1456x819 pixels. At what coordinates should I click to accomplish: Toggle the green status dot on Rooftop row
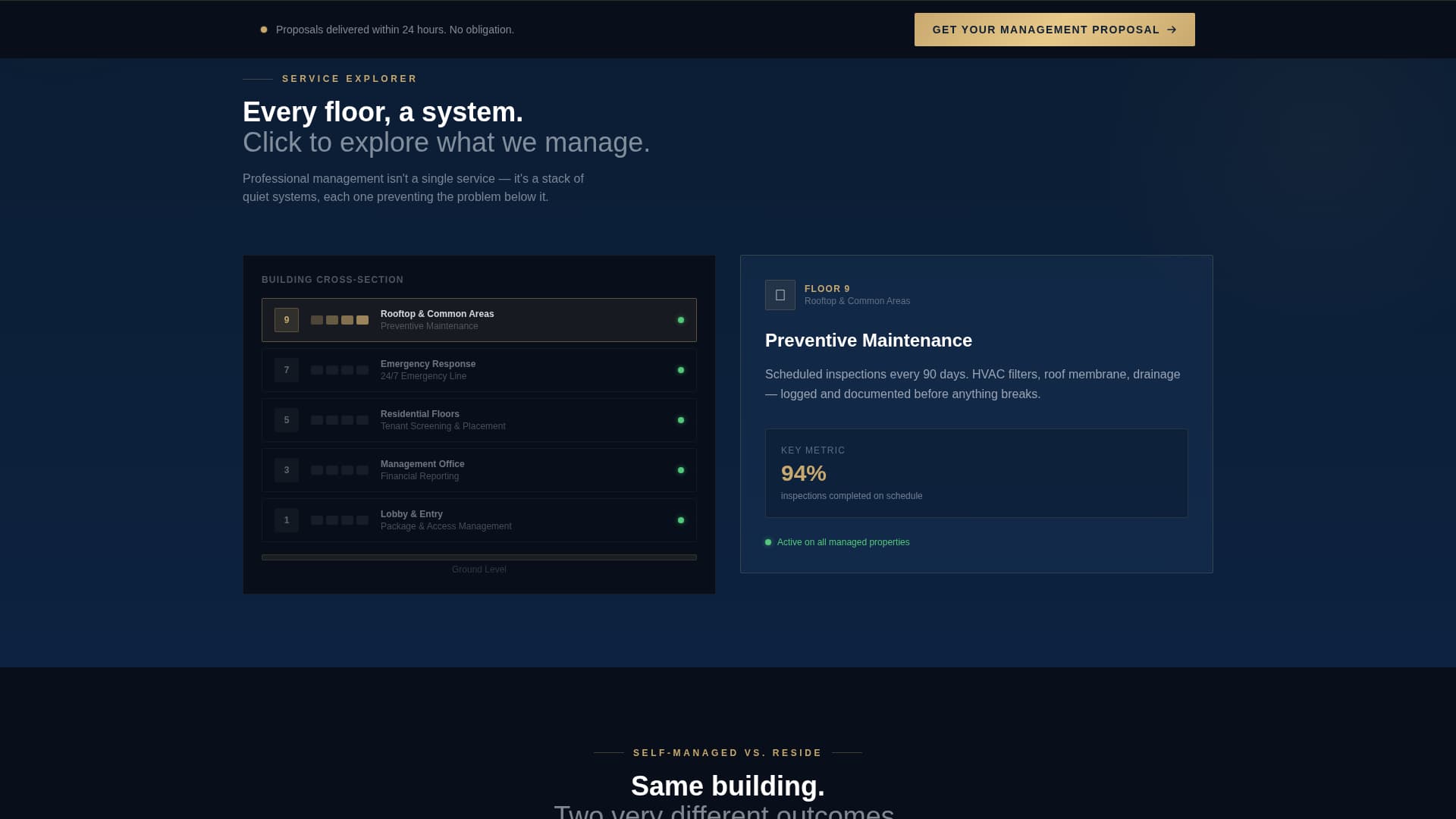680,320
